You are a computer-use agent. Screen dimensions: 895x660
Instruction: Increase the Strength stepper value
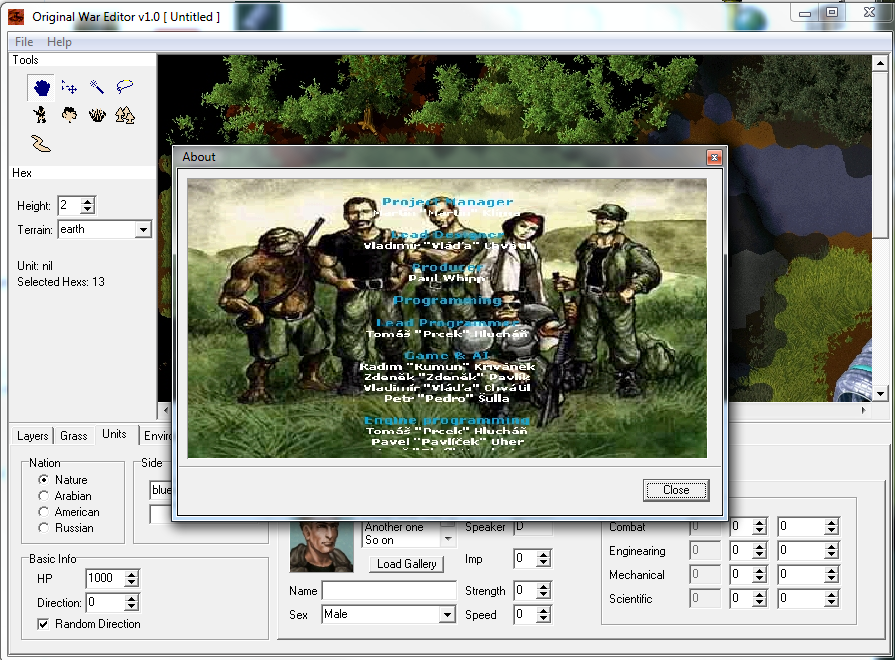coord(543,586)
